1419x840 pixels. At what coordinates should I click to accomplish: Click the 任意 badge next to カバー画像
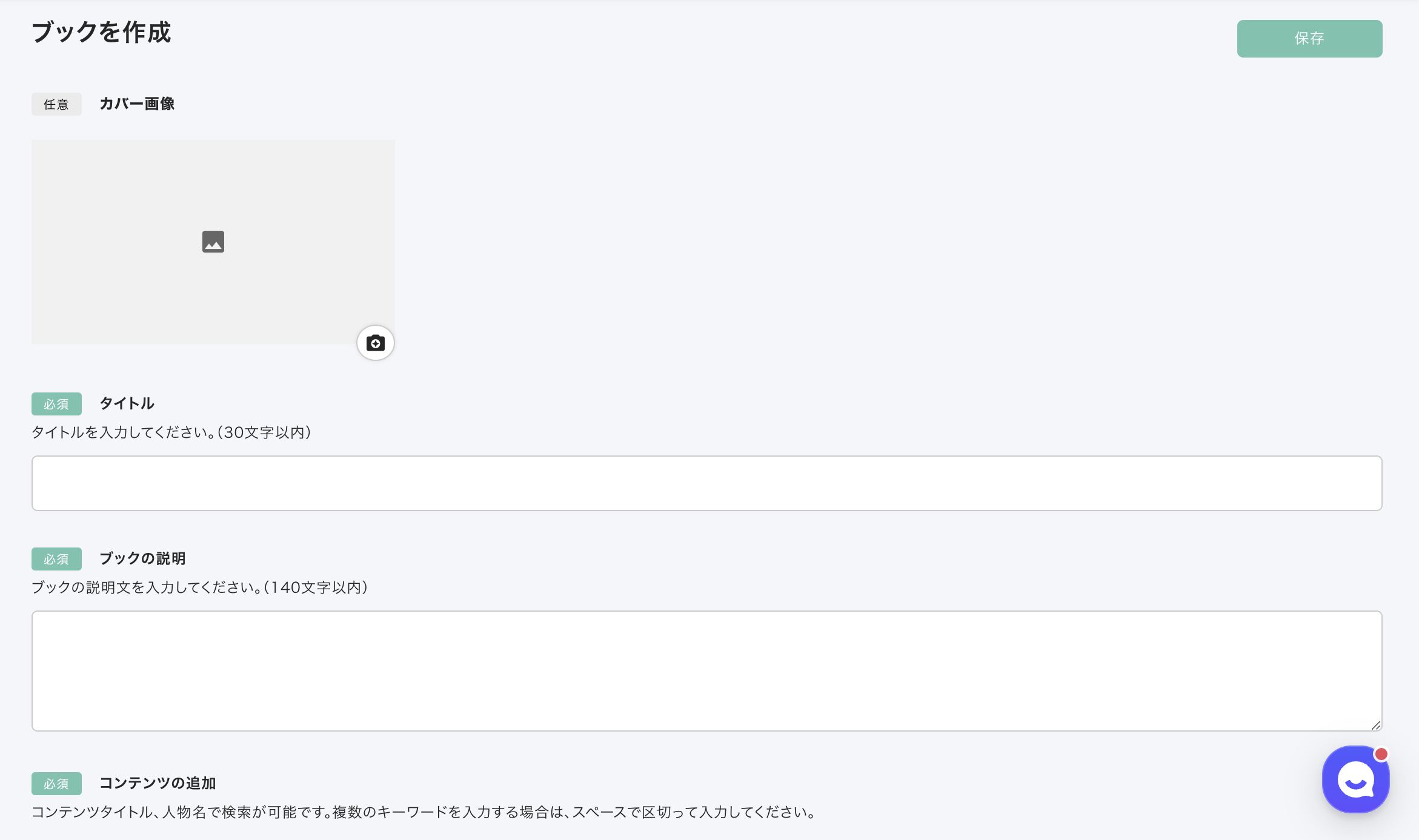[x=56, y=104]
